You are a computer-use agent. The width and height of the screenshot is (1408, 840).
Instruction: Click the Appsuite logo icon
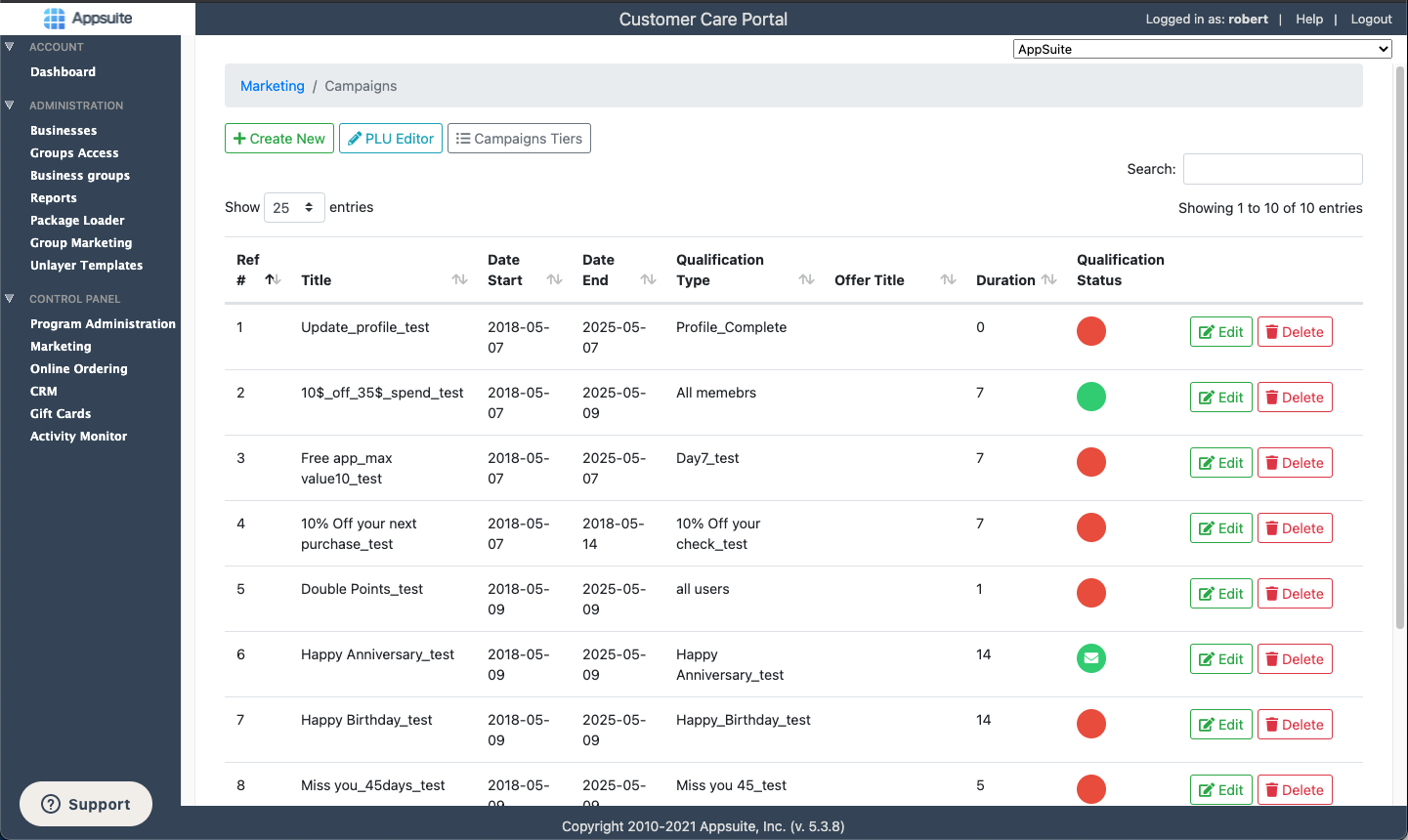click(x=55, y=19)
